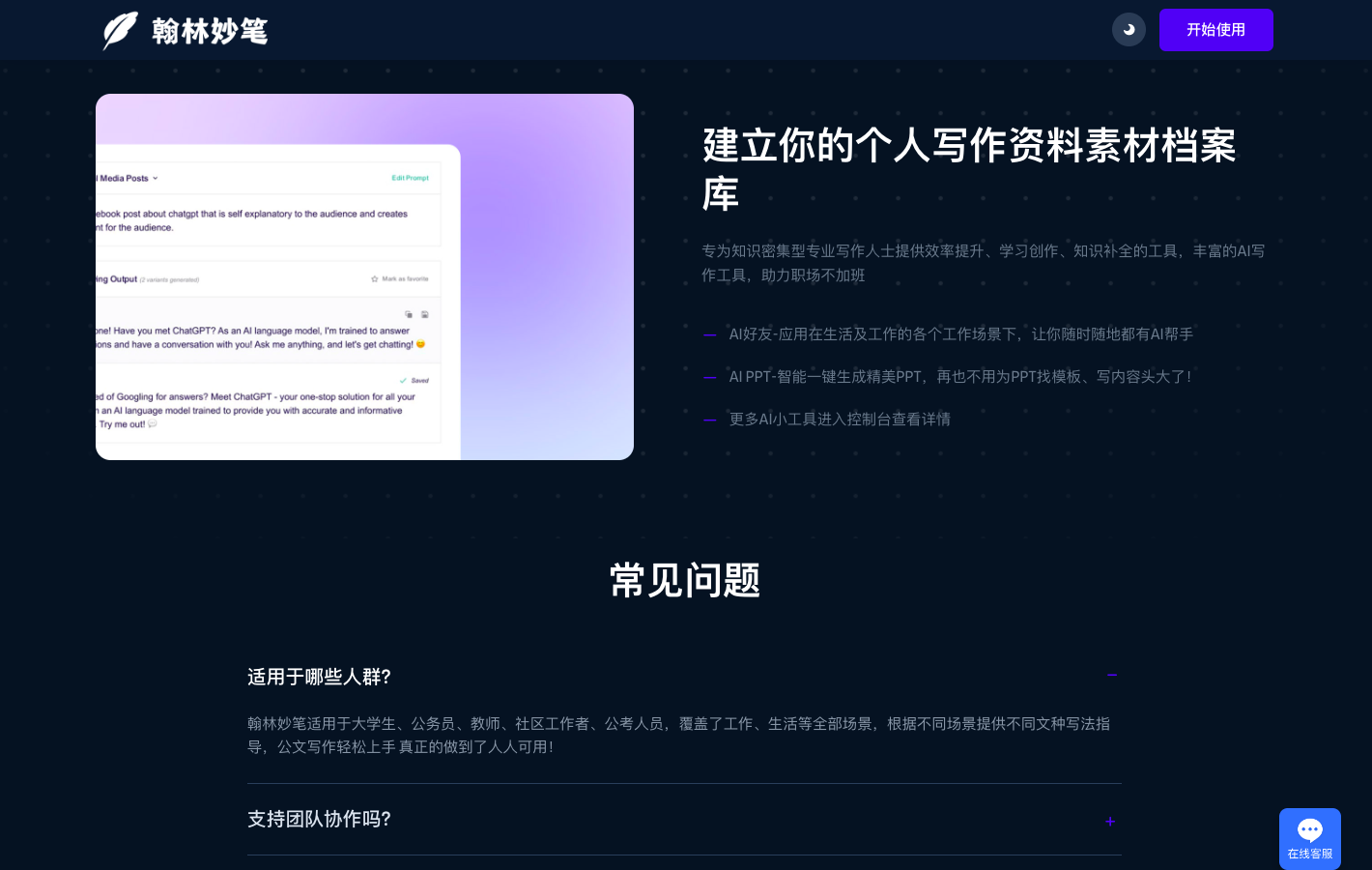This screenshot has width=1372, height=870.
Task: Toggle dark mode with the moon icon
Action: pyautogui.click(x=1129, y=30)
